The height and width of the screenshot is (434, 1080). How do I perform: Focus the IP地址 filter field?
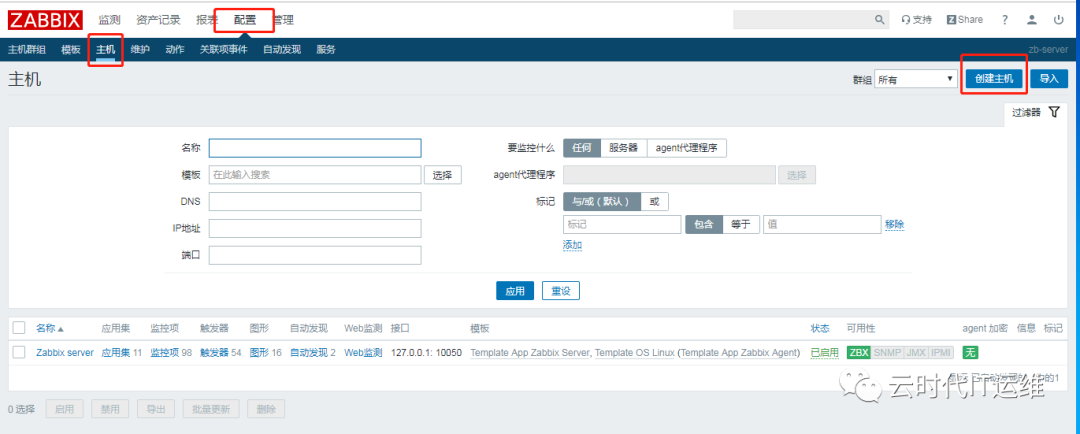315,228
